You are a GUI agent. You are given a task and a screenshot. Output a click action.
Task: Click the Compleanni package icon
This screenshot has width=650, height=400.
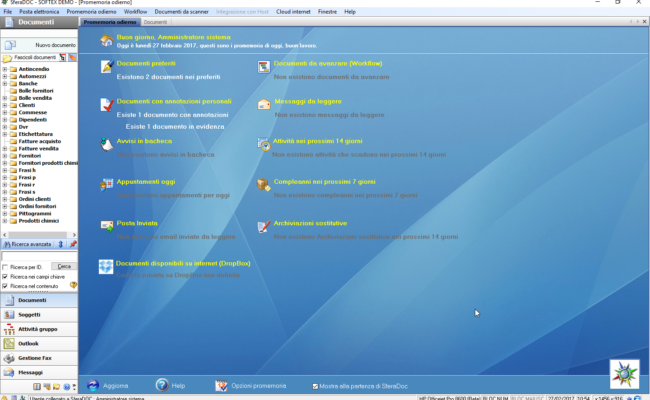click(x=264, y=184)
